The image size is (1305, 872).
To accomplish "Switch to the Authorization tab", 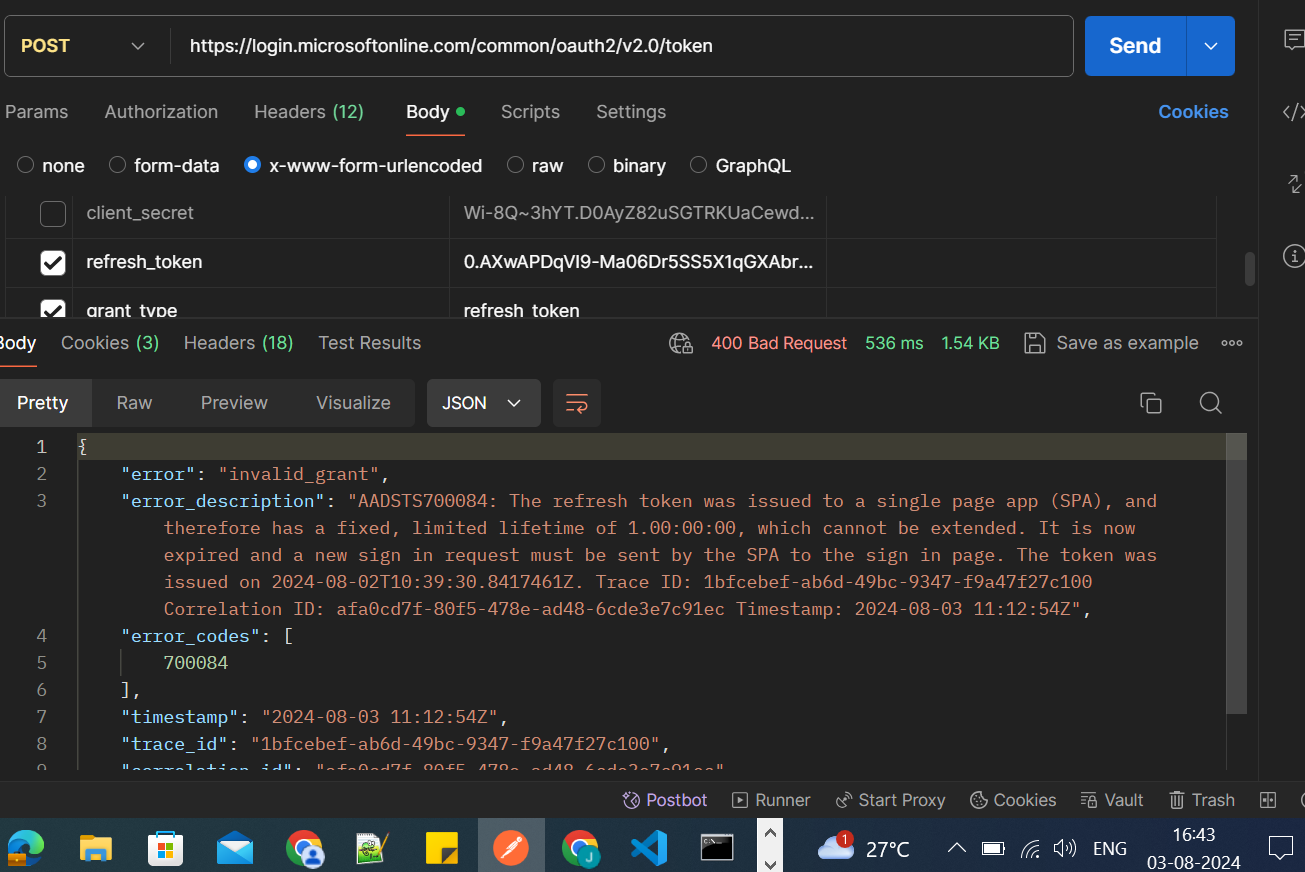I will 161,112.
